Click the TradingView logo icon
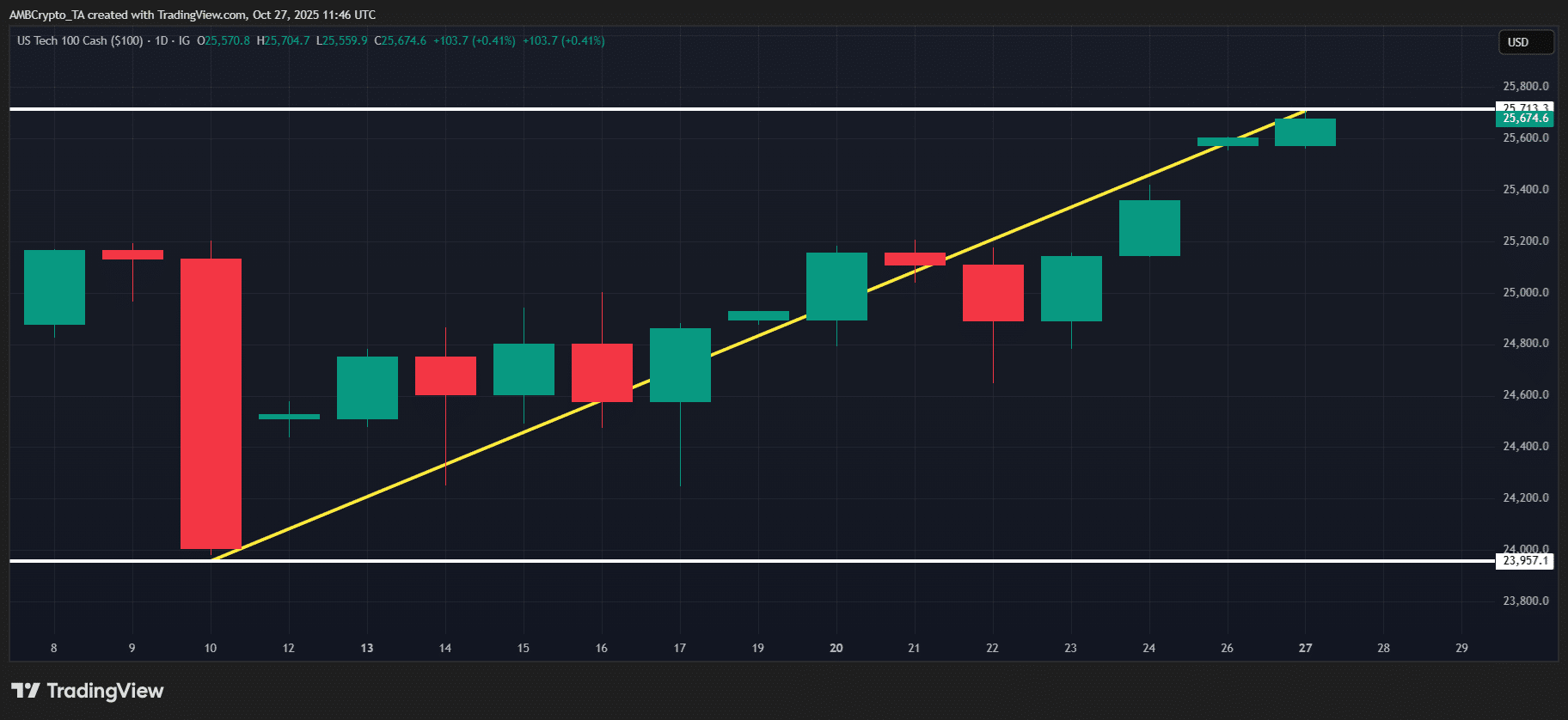 coord(26,691)
